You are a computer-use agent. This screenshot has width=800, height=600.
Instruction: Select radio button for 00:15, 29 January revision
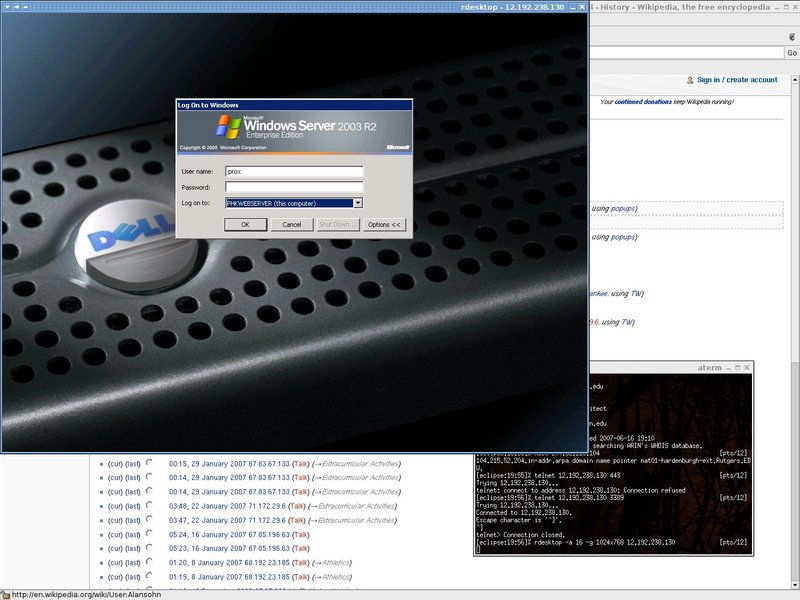click(x=149, y=463)
